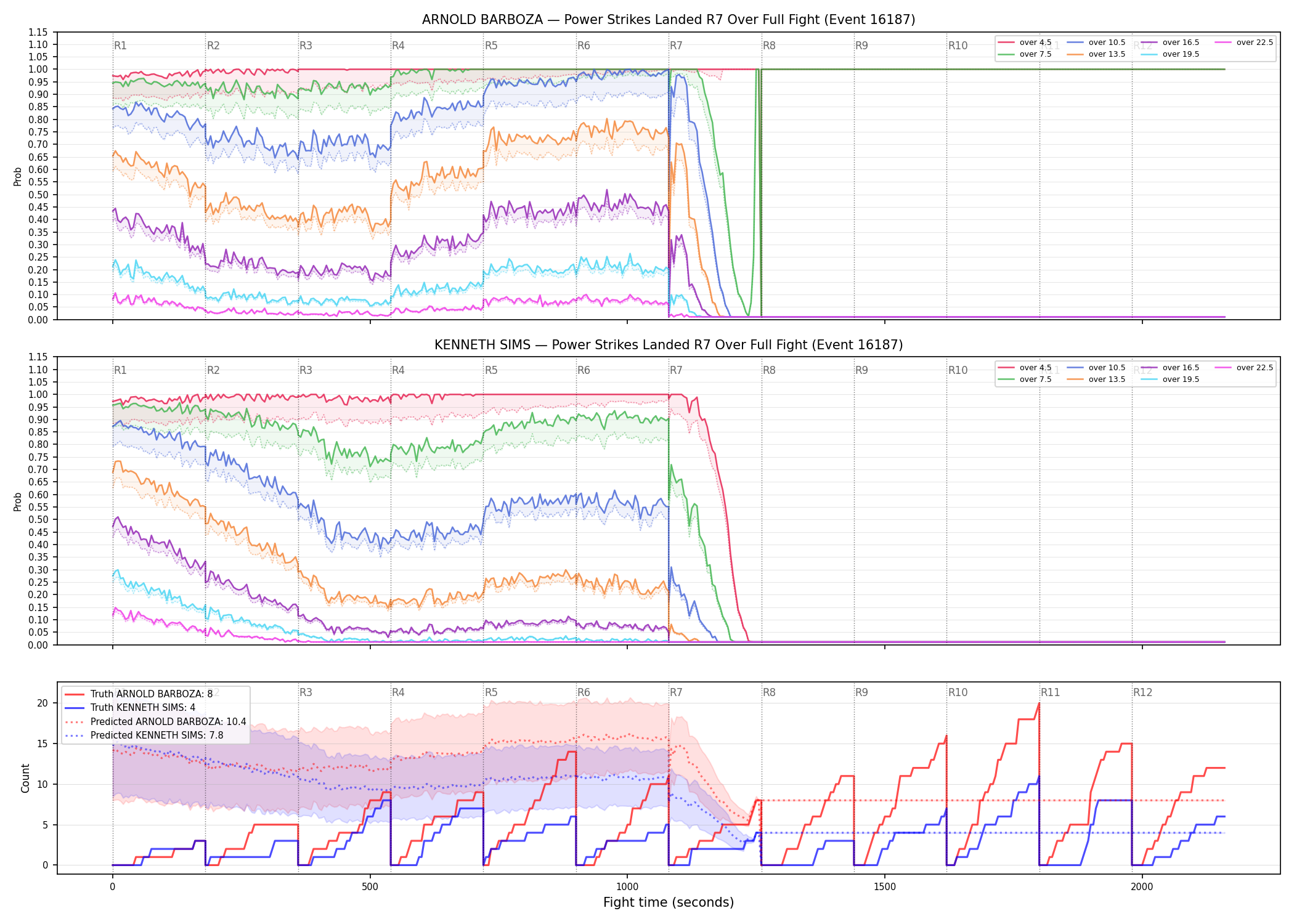Click the R9 round marker in top chart
Viewport: 1294px width, 924px height.
[x=861, y=46]
